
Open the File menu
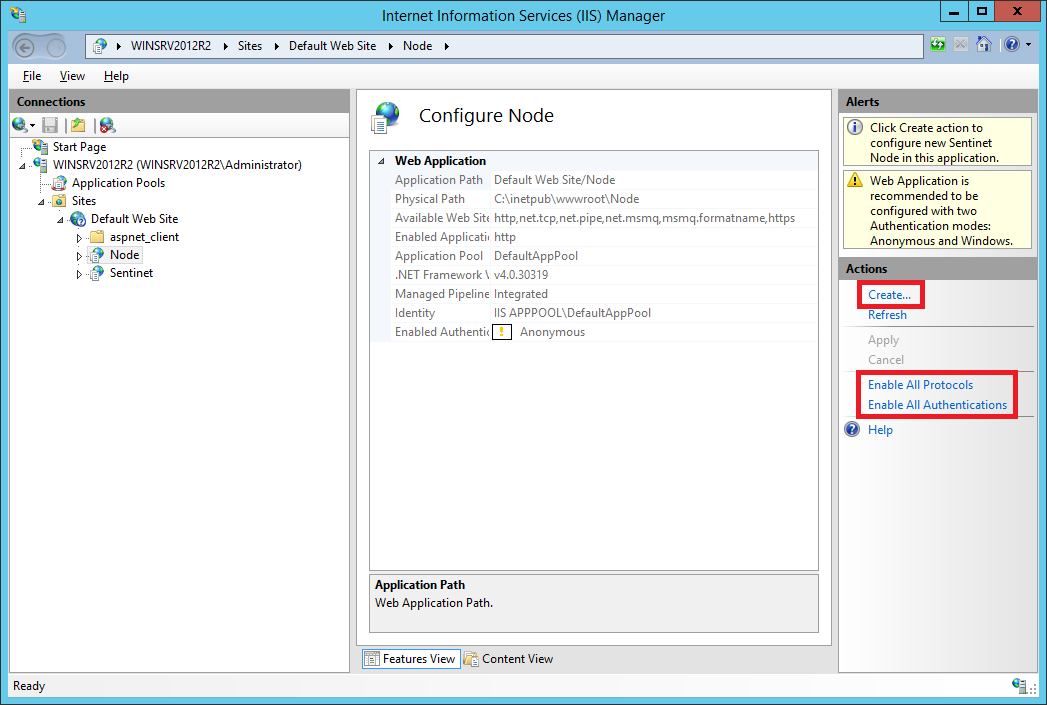(32, 76)
